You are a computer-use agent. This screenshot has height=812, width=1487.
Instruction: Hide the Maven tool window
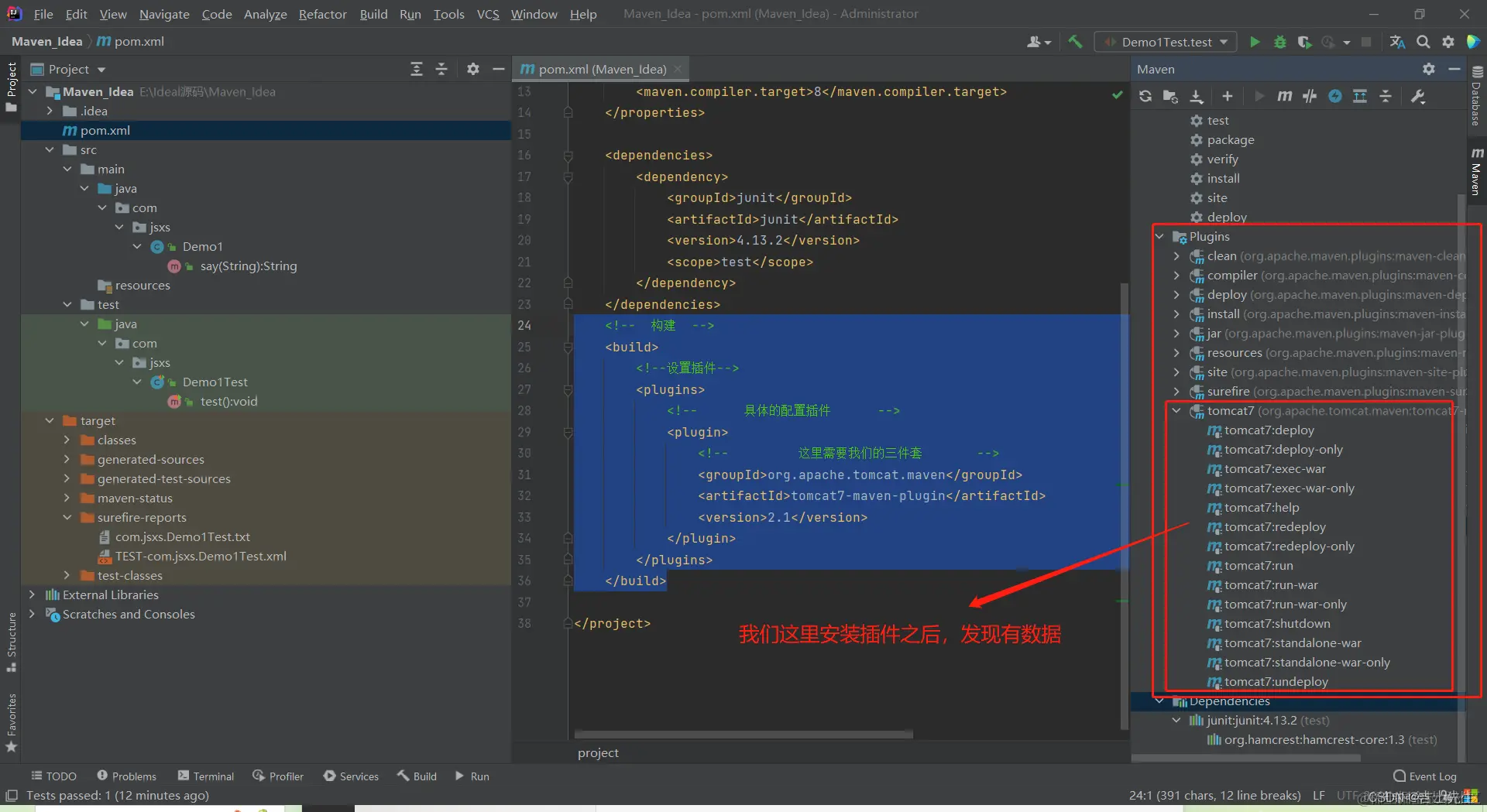1454,69
